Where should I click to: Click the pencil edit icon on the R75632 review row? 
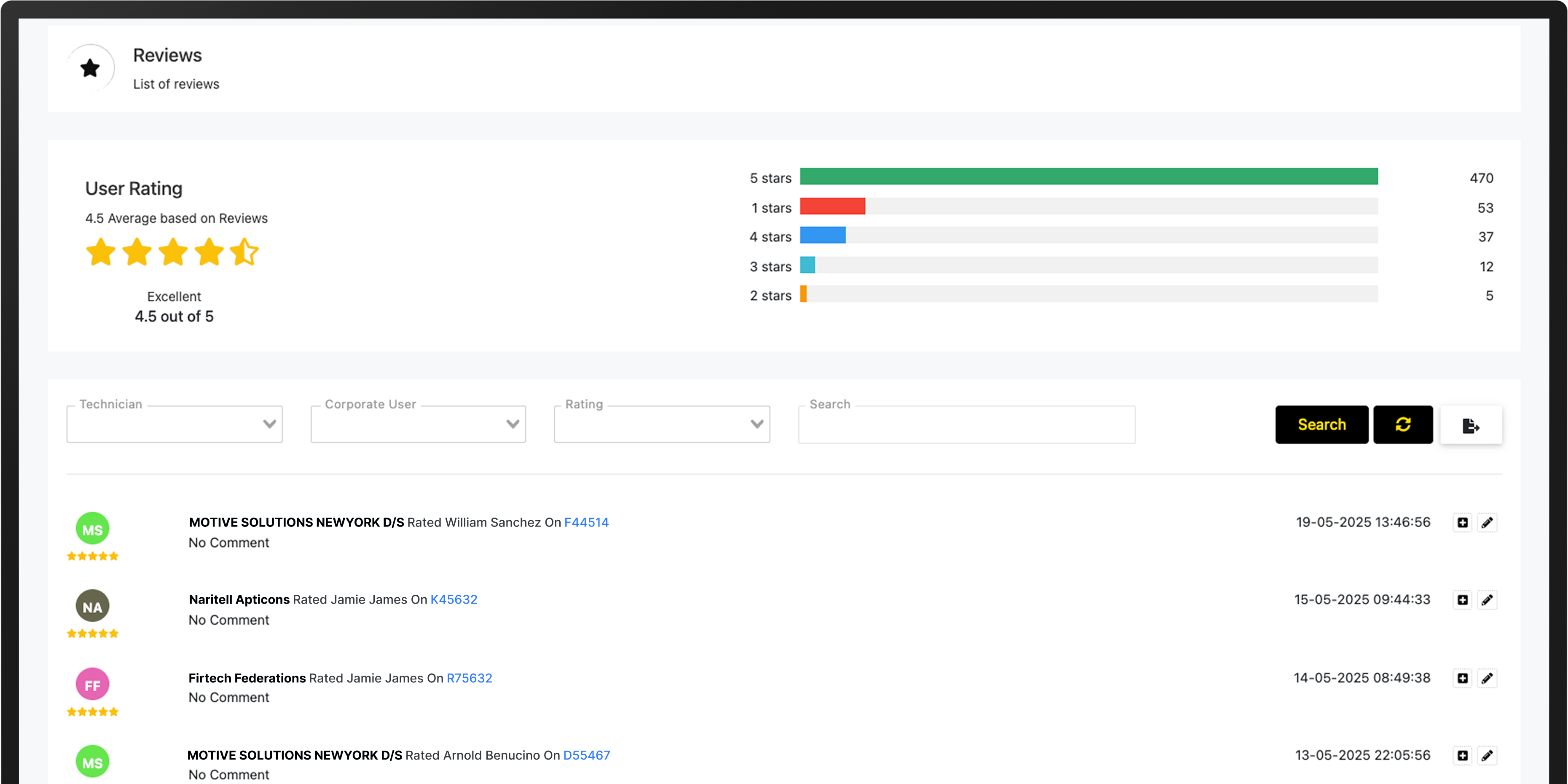[1487, 678]
